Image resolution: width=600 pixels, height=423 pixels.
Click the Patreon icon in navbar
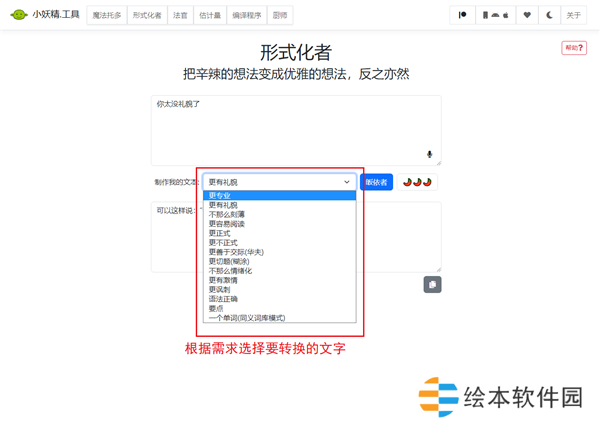click(x=463, y=15)
